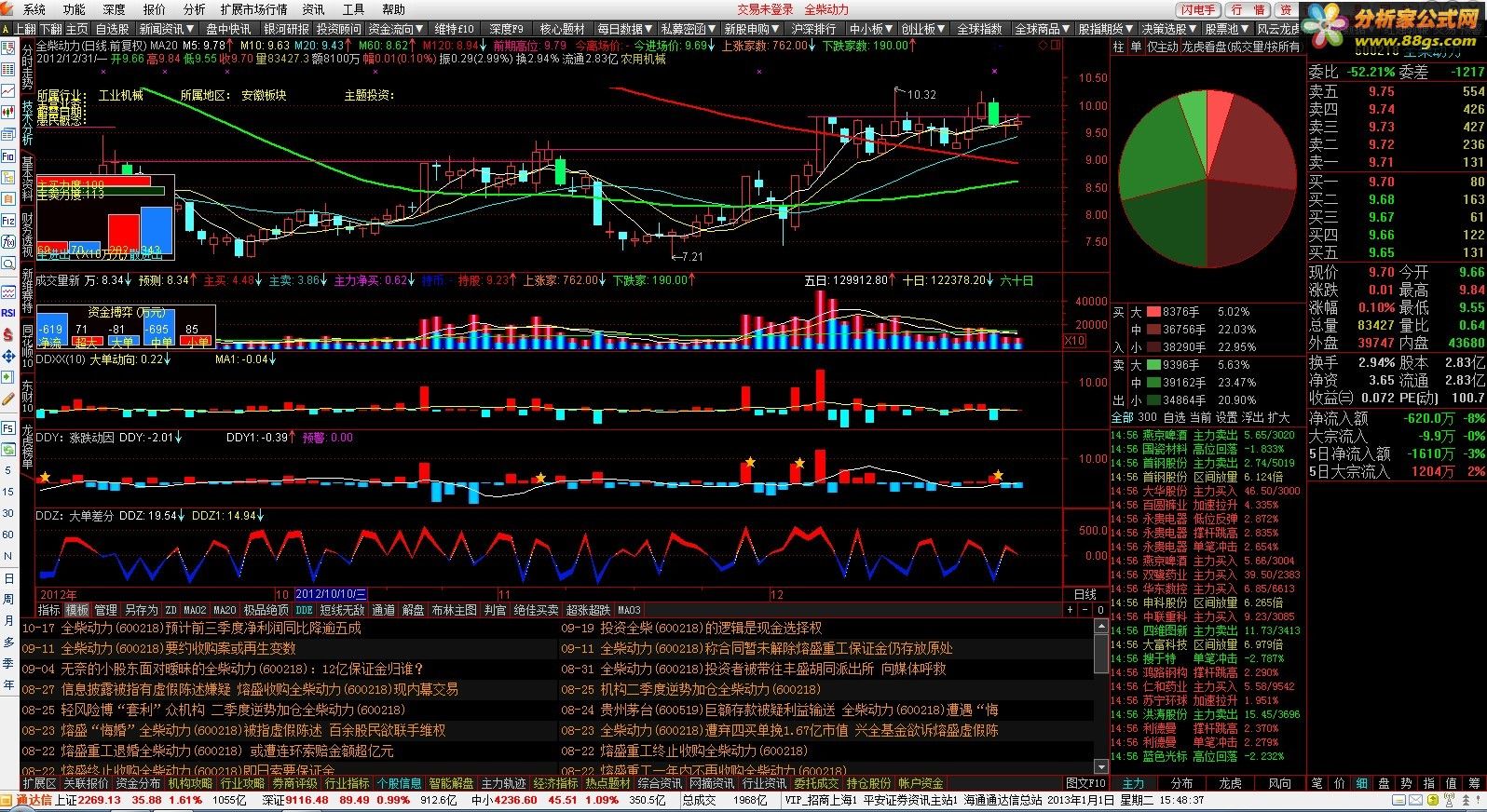This screenshot has height=812, width=1487.
Task: Switch to the 个股信息 bottom tab
Action: 400,783
